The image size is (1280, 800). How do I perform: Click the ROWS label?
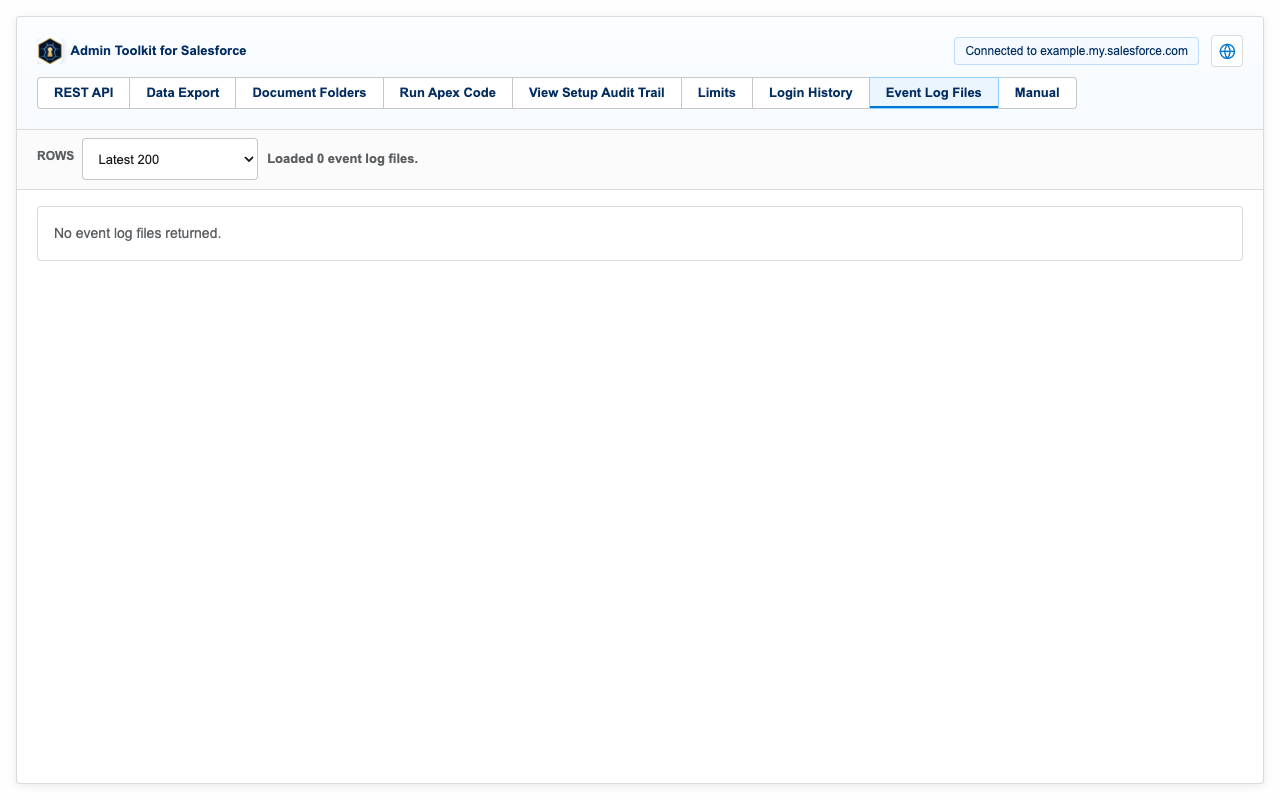click(55, 156)
